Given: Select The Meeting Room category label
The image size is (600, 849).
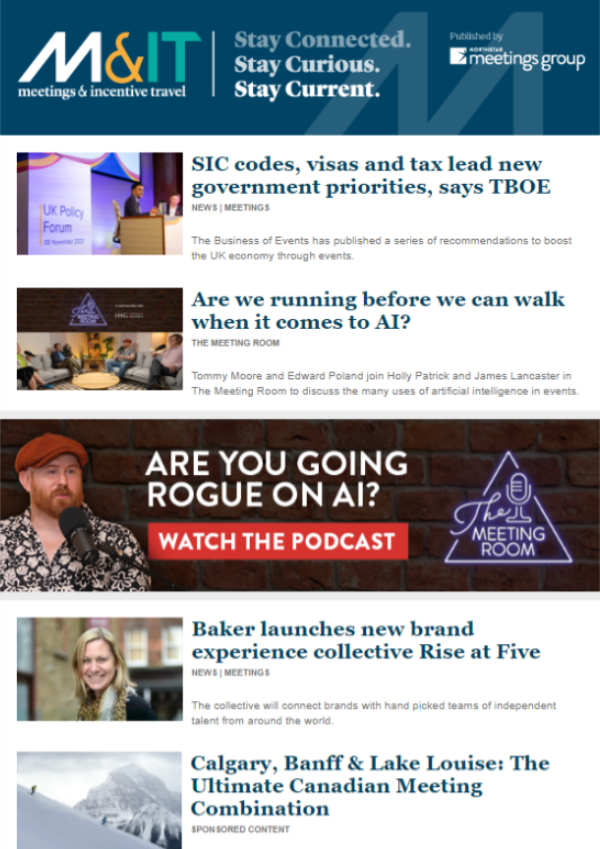Looking at the screenshot, I should point(236,343).
